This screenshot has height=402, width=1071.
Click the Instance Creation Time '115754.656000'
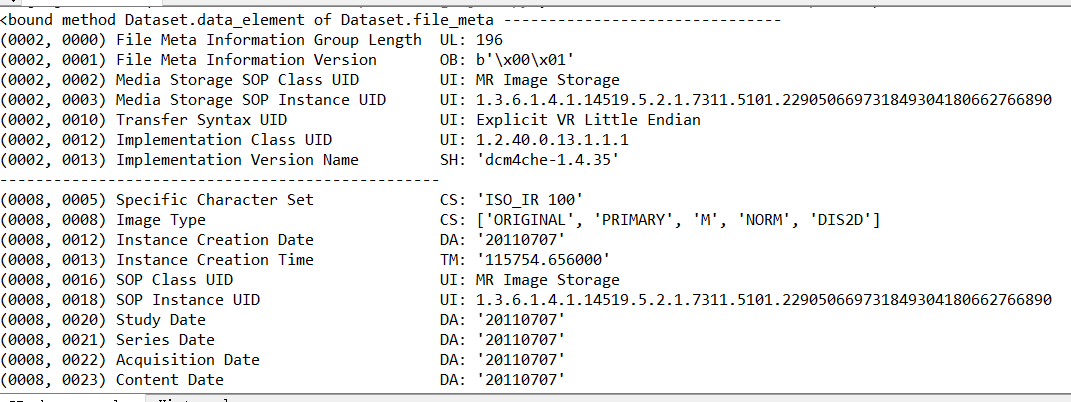point(543,260)
